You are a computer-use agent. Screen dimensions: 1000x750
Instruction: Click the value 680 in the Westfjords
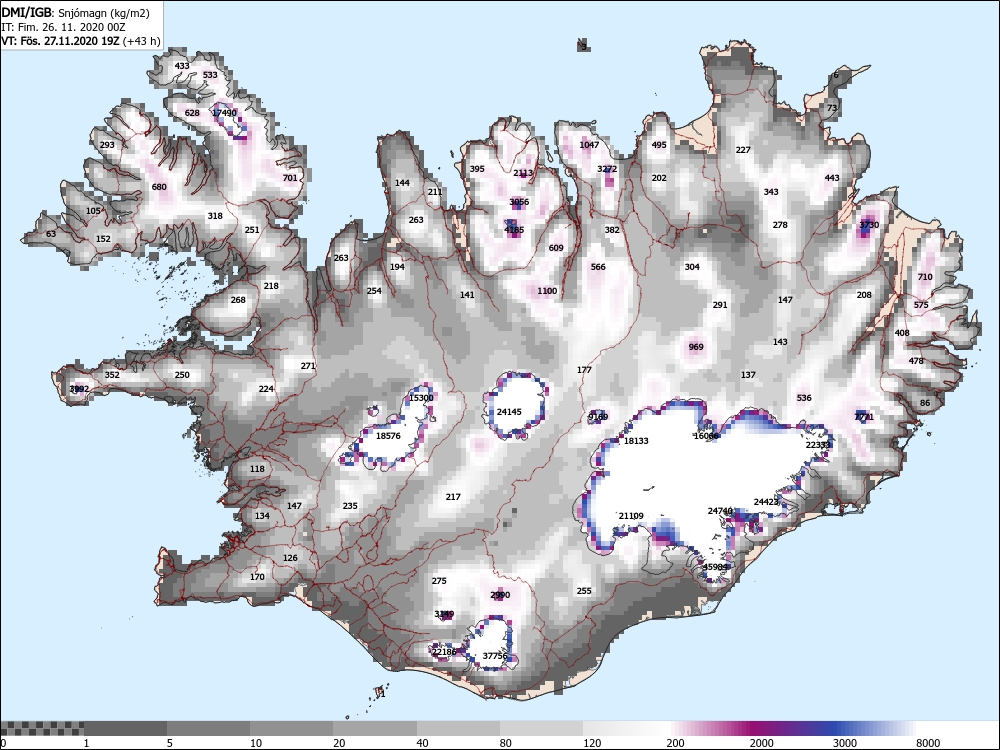pos(159,187)
